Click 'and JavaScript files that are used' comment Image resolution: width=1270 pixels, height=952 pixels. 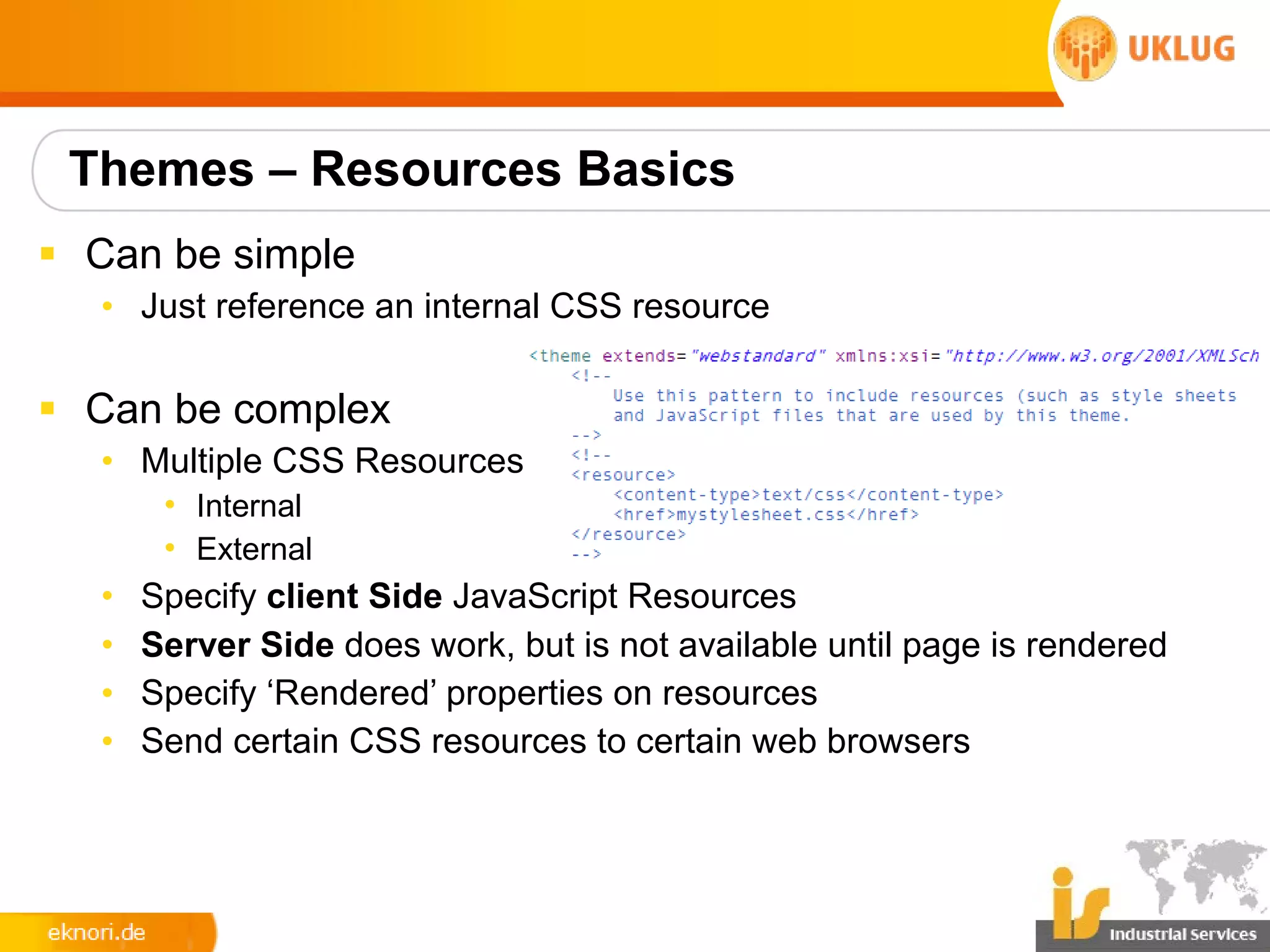click(871, 415)
